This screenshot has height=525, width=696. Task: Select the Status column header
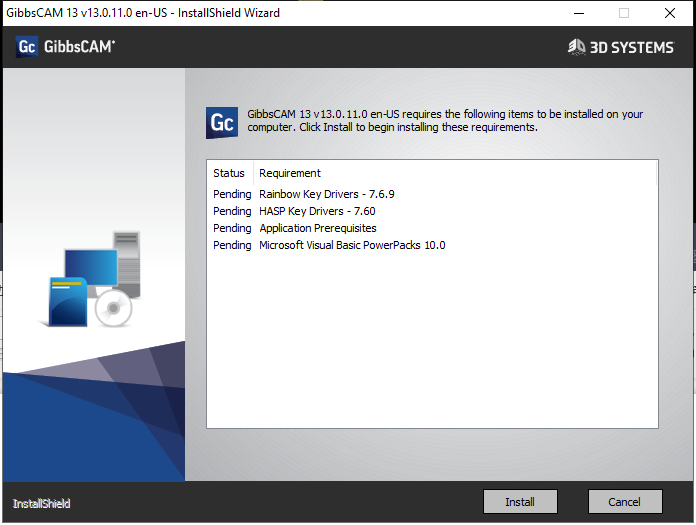pos(229,173)
